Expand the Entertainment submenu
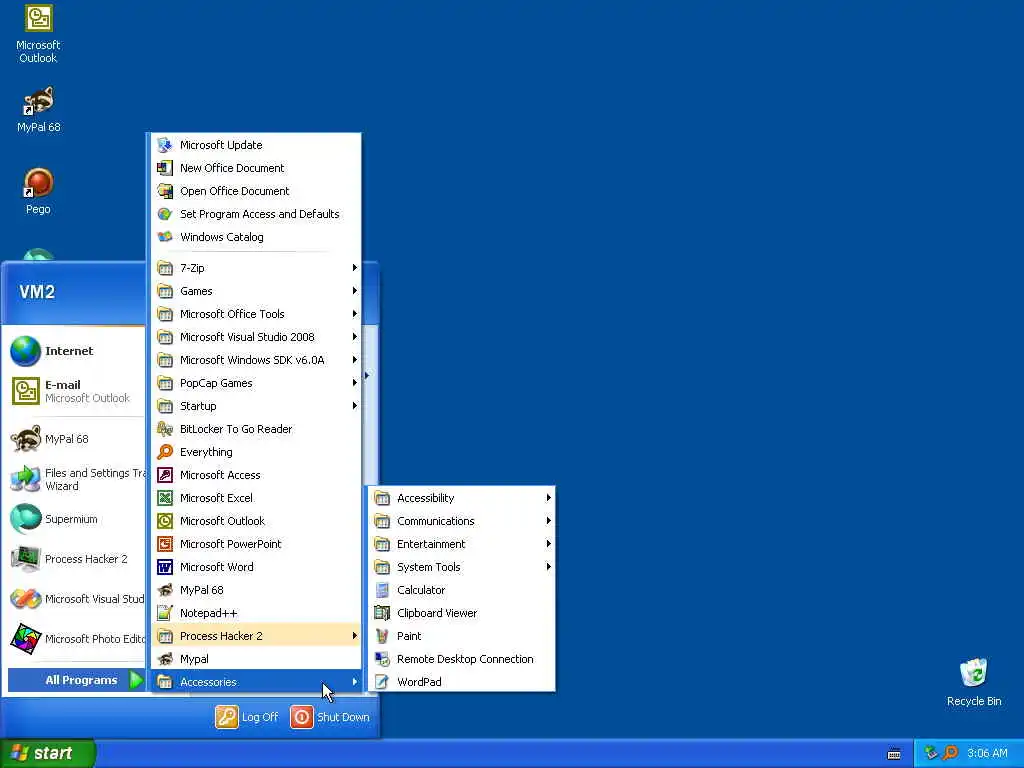The image size is (1024, 768). pos(462,544)
